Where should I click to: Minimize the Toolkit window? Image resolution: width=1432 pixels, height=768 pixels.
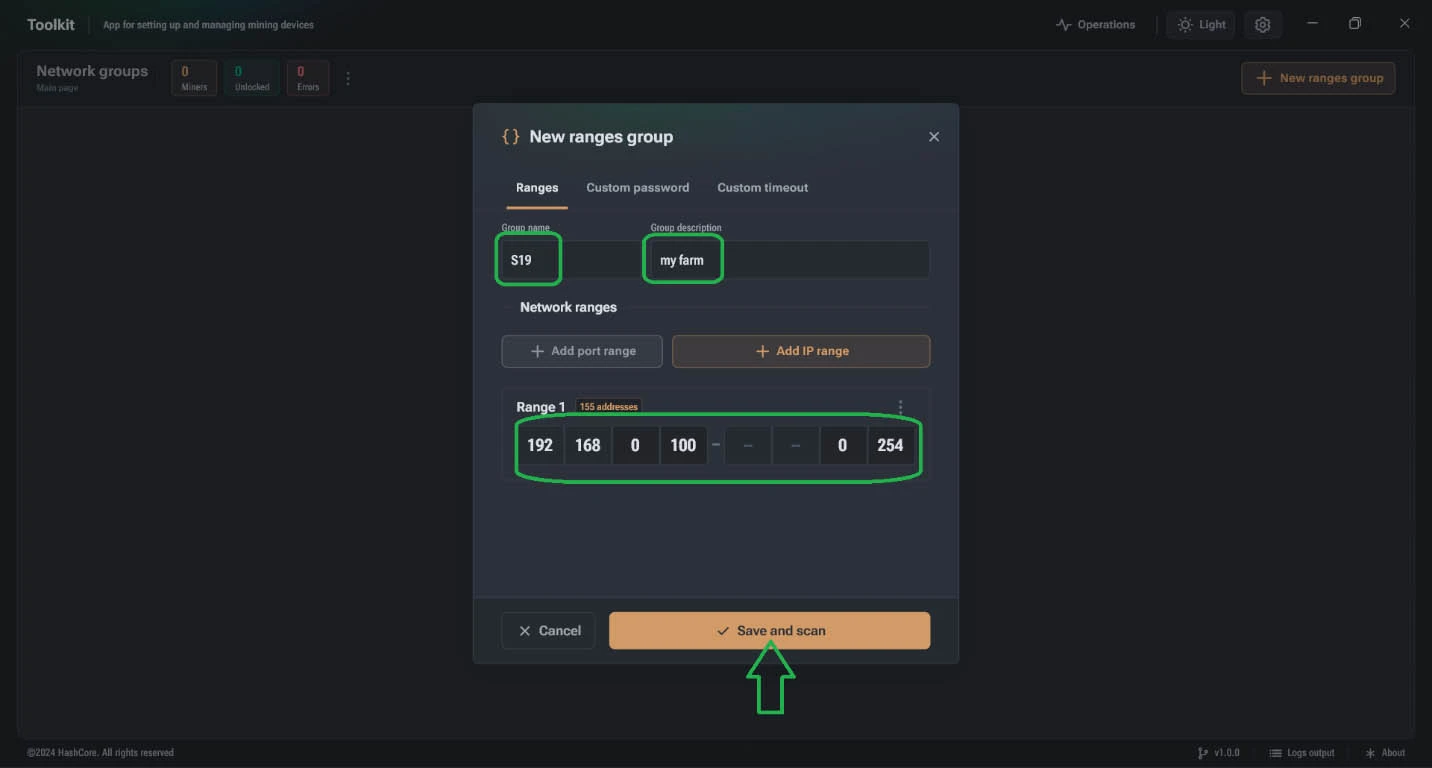[x=1313, y=24]
